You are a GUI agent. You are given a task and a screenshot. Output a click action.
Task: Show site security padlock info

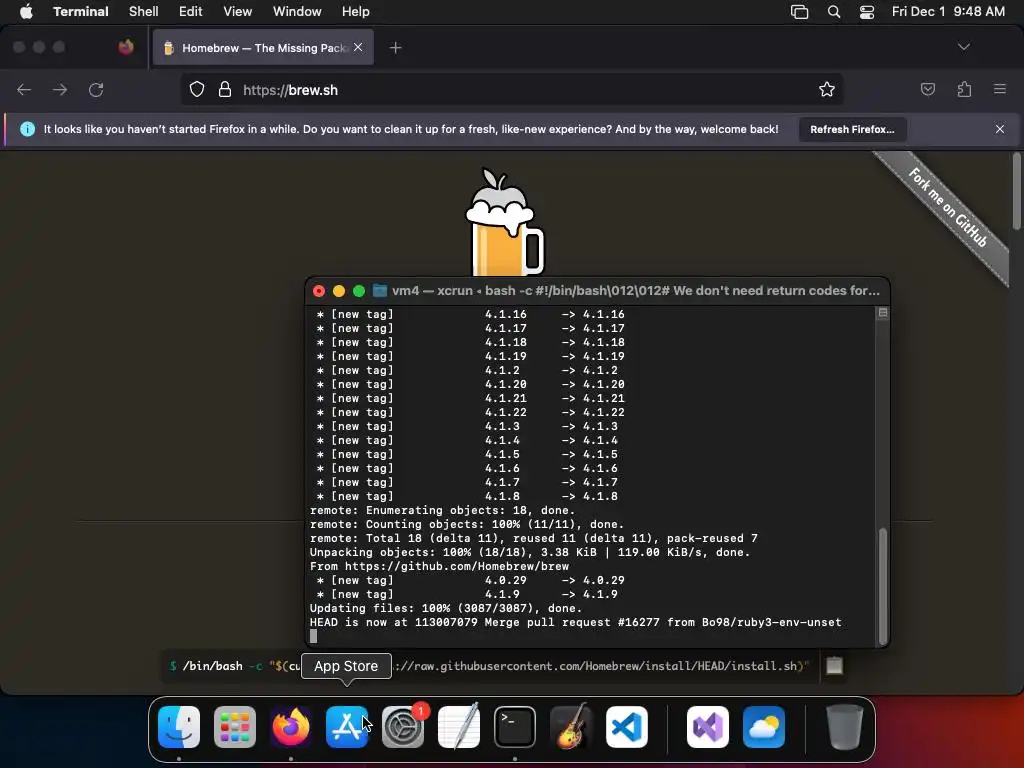tap(225, 89)
